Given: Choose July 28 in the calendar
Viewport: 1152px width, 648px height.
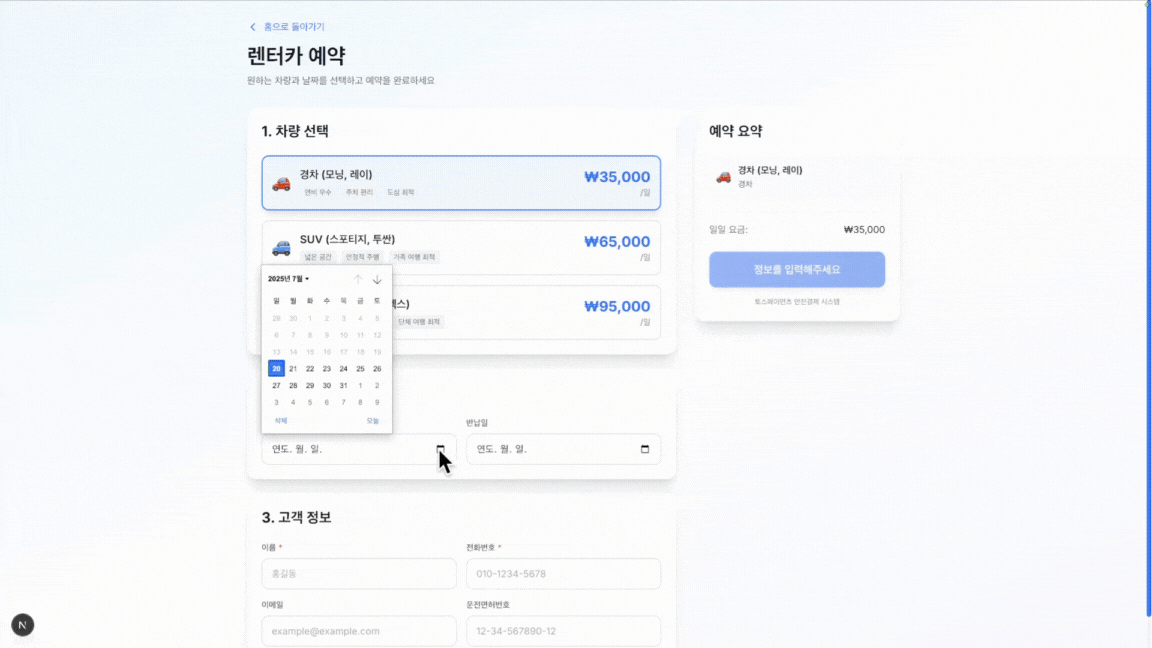Looking at the screenshot, I should (x=293, y=386).
